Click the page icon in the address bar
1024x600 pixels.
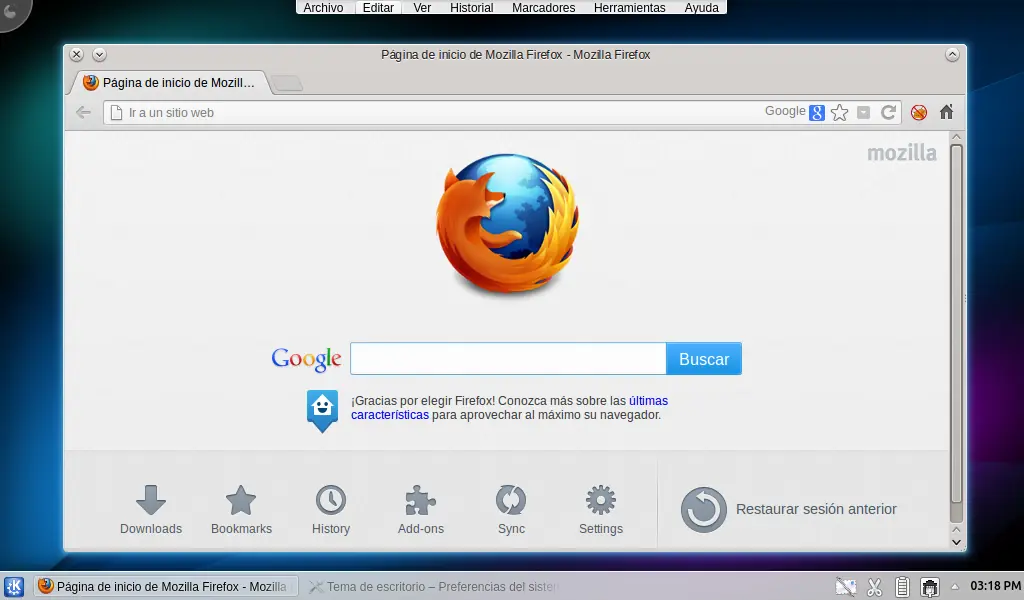click(x=116, y=112)
